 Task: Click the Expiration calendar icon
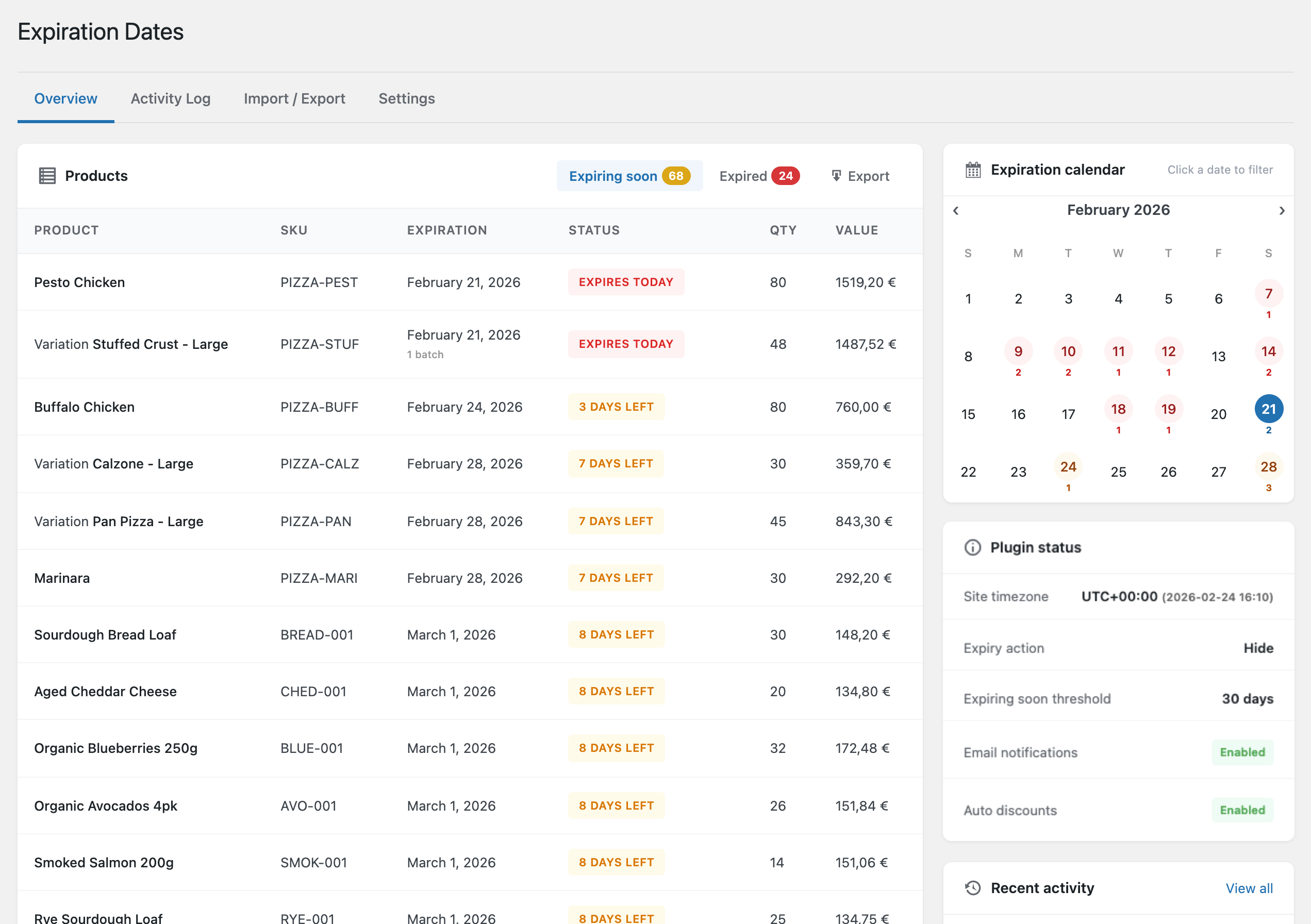pos(972,169)
